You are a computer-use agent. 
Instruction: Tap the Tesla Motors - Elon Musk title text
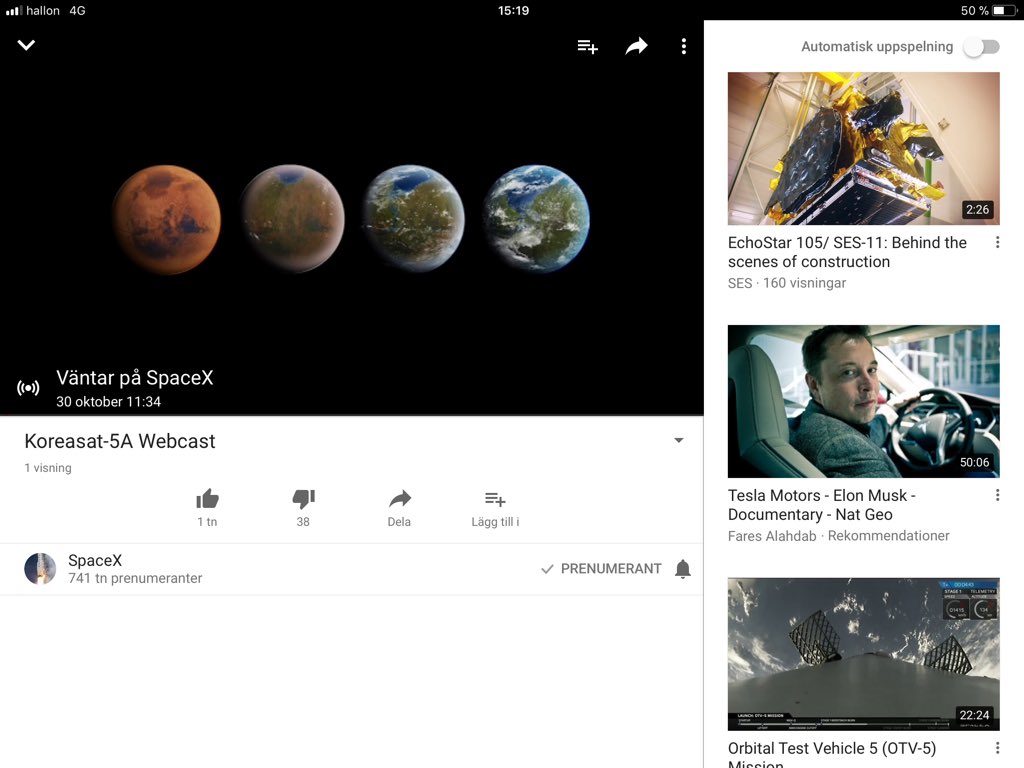[822, 505]
